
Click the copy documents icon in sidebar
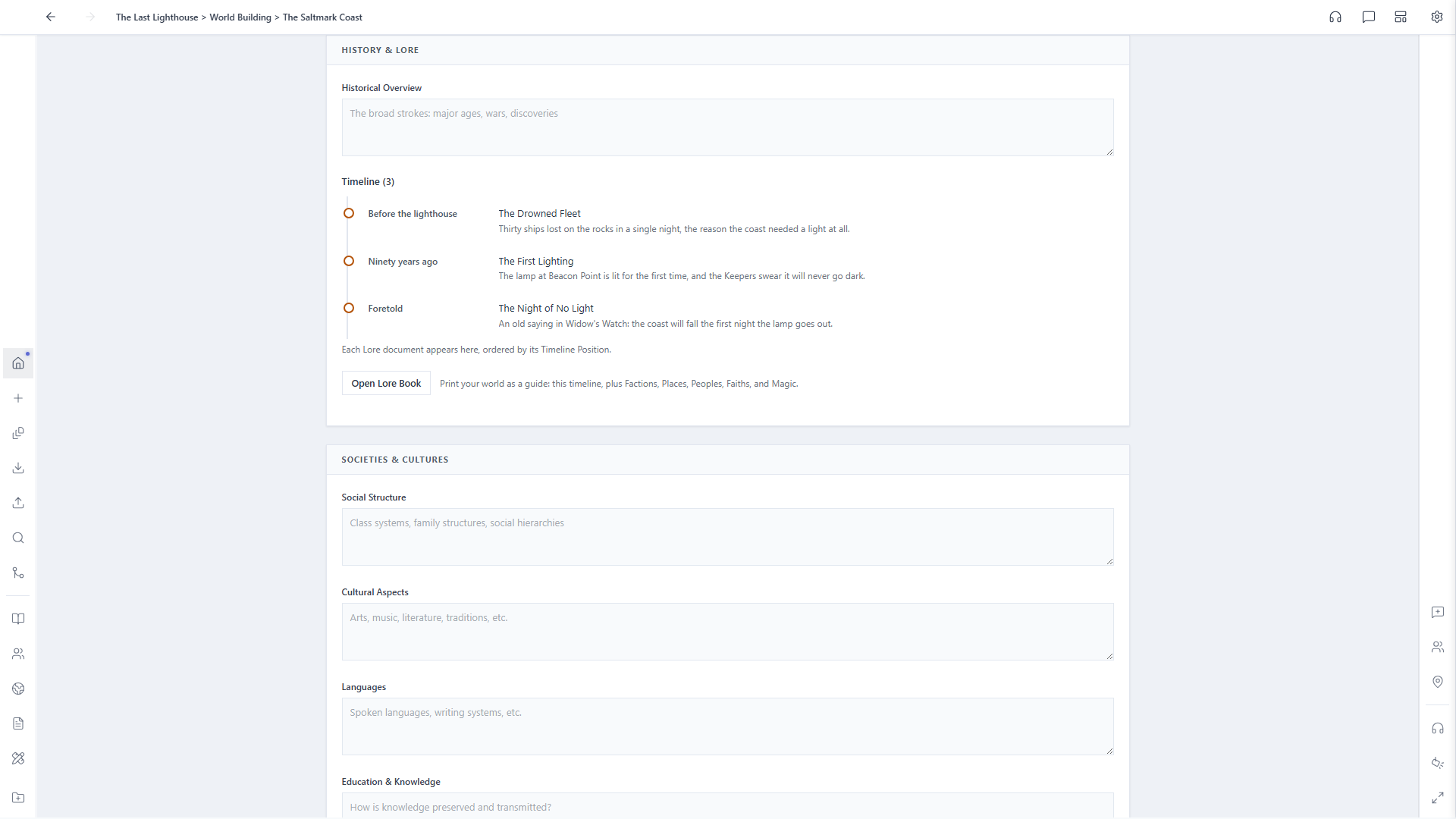(18, 433)
